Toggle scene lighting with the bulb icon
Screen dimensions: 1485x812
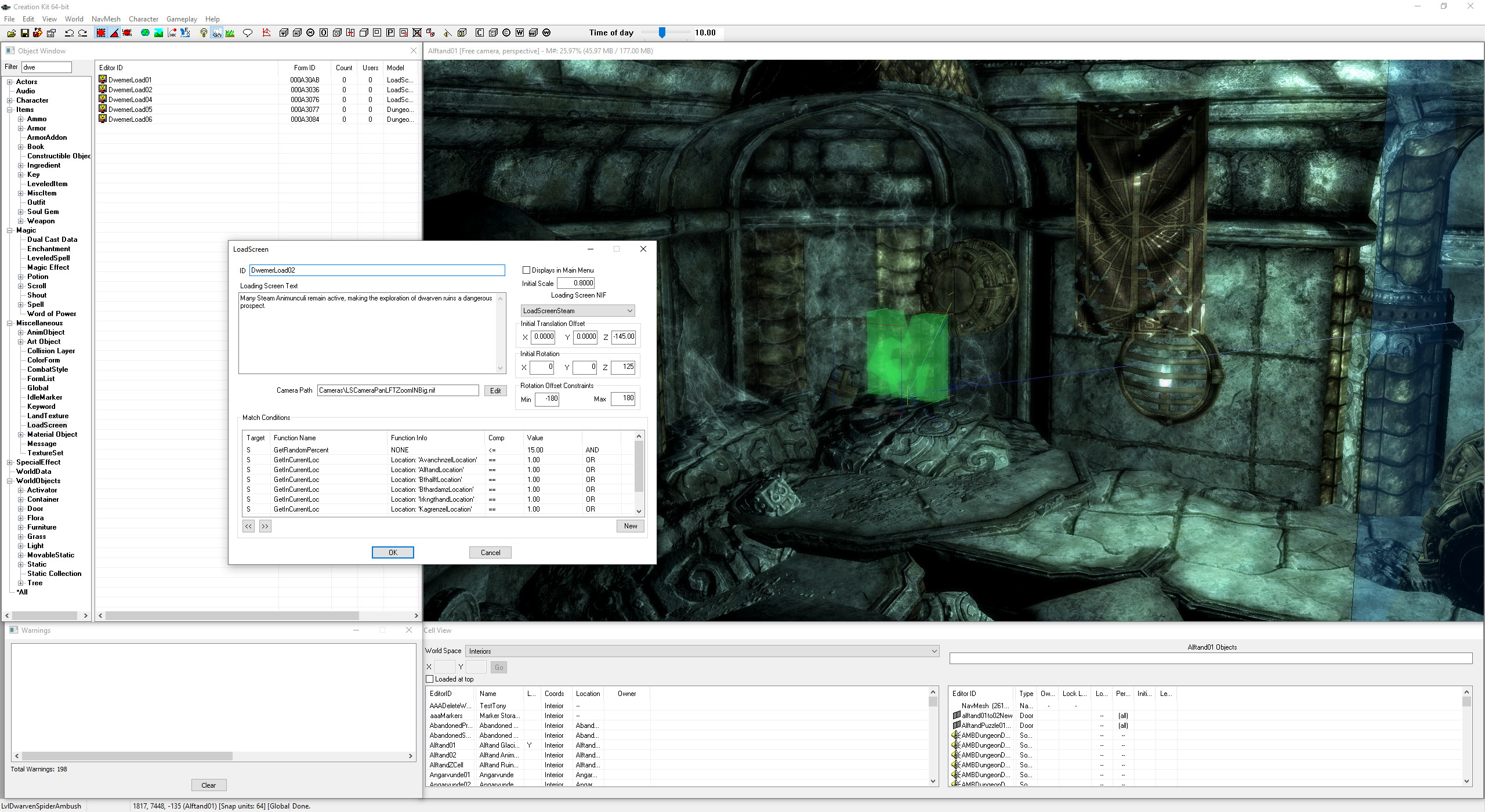pyautogui.click(x=203, y=33)
